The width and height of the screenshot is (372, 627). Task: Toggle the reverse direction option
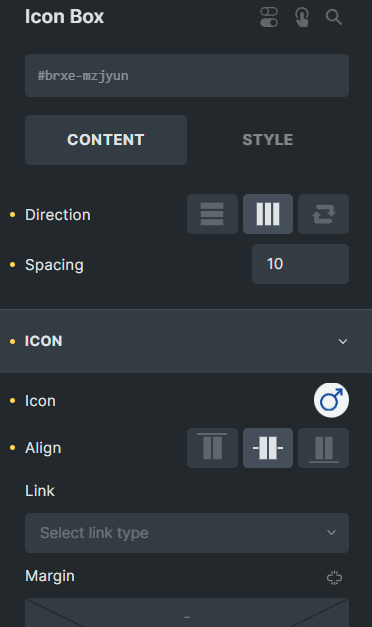tap(324, 214)
